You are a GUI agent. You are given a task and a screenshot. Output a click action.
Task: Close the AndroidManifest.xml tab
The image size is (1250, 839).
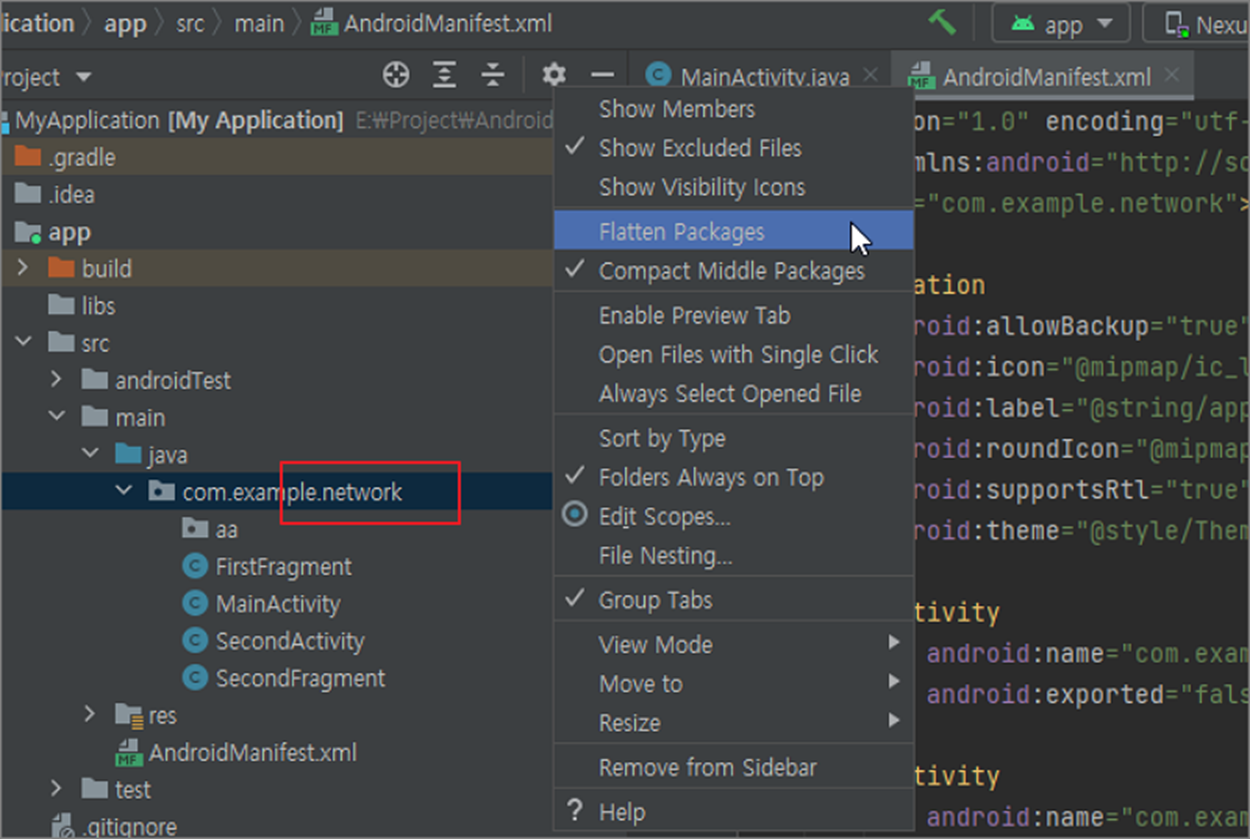[1172, 75]
